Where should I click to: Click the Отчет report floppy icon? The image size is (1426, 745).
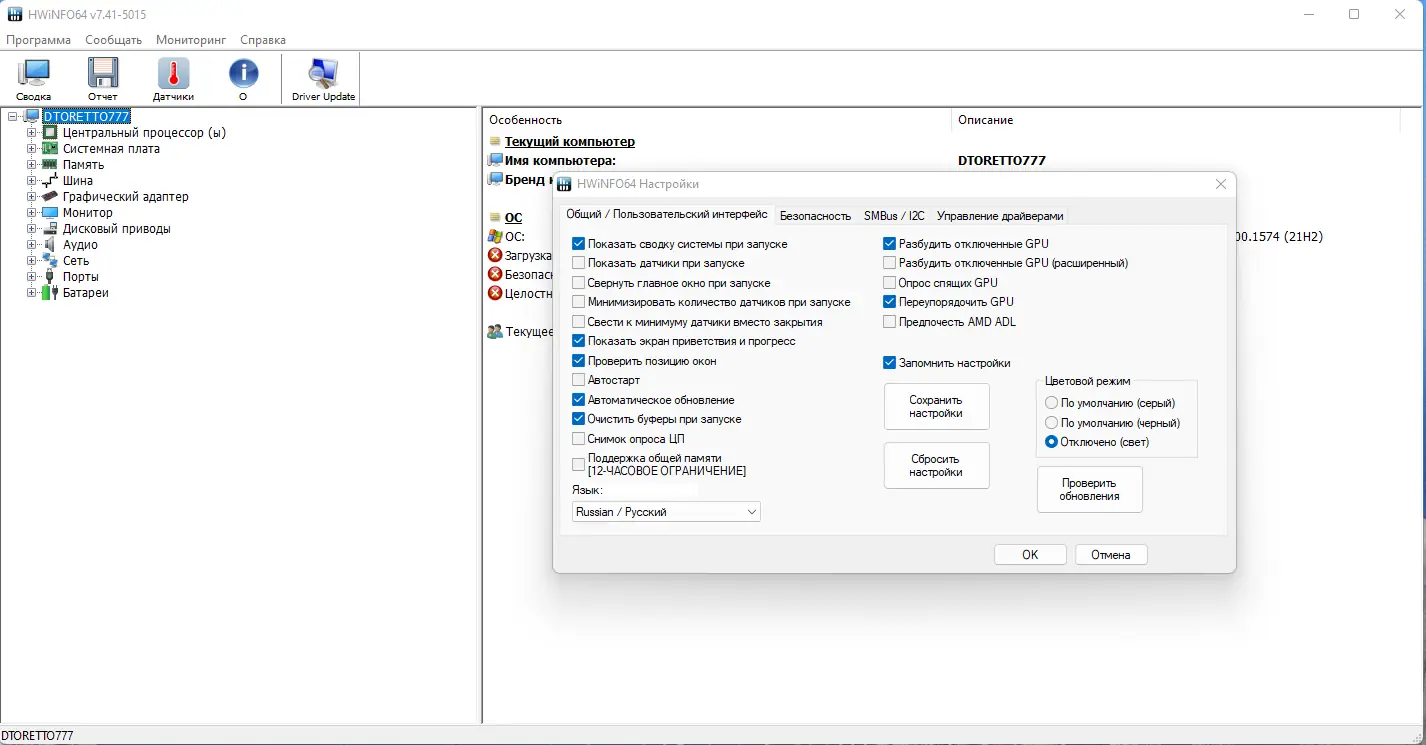[103, 73]
